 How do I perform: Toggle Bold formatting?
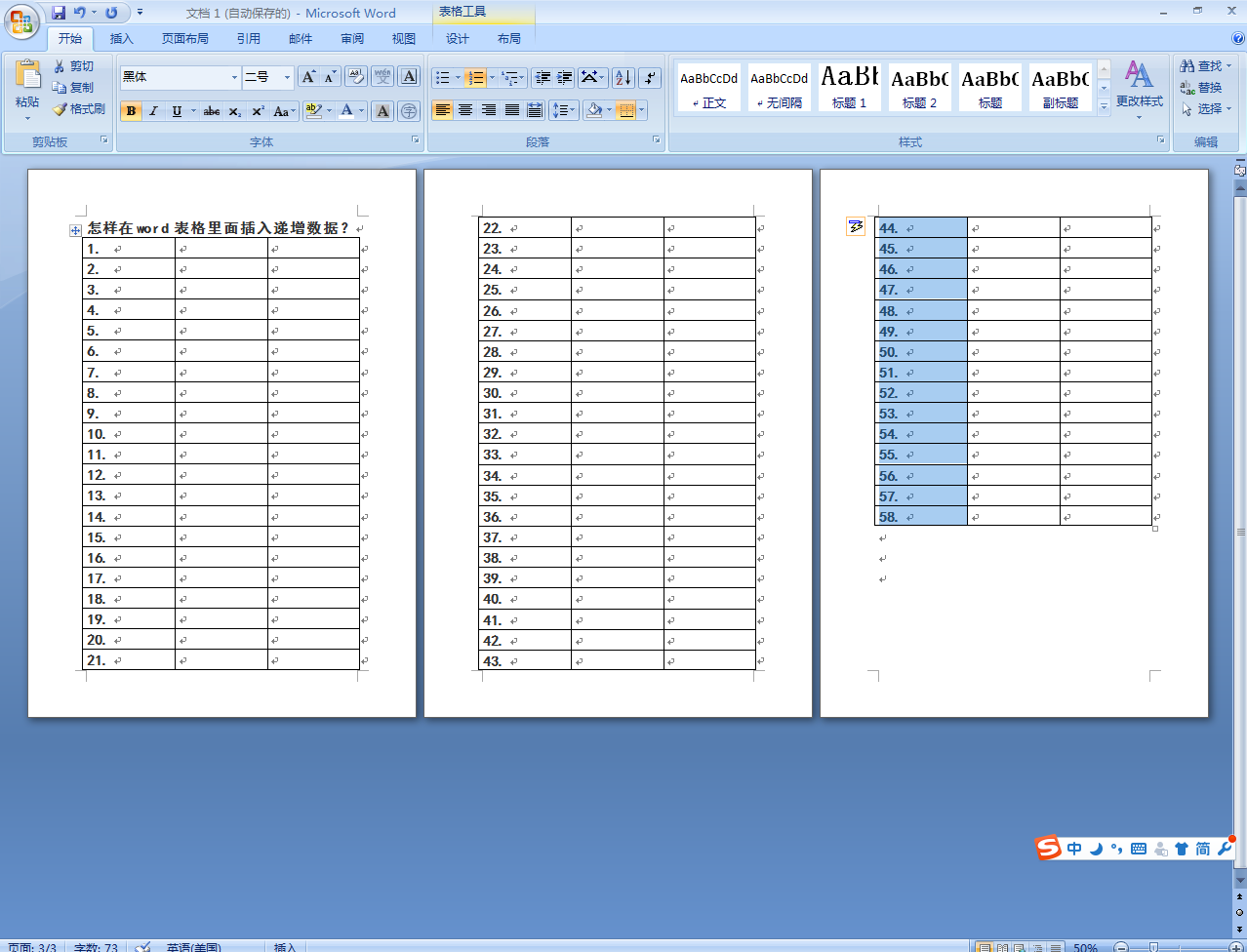pyautogui.click(x=131, y=111)
